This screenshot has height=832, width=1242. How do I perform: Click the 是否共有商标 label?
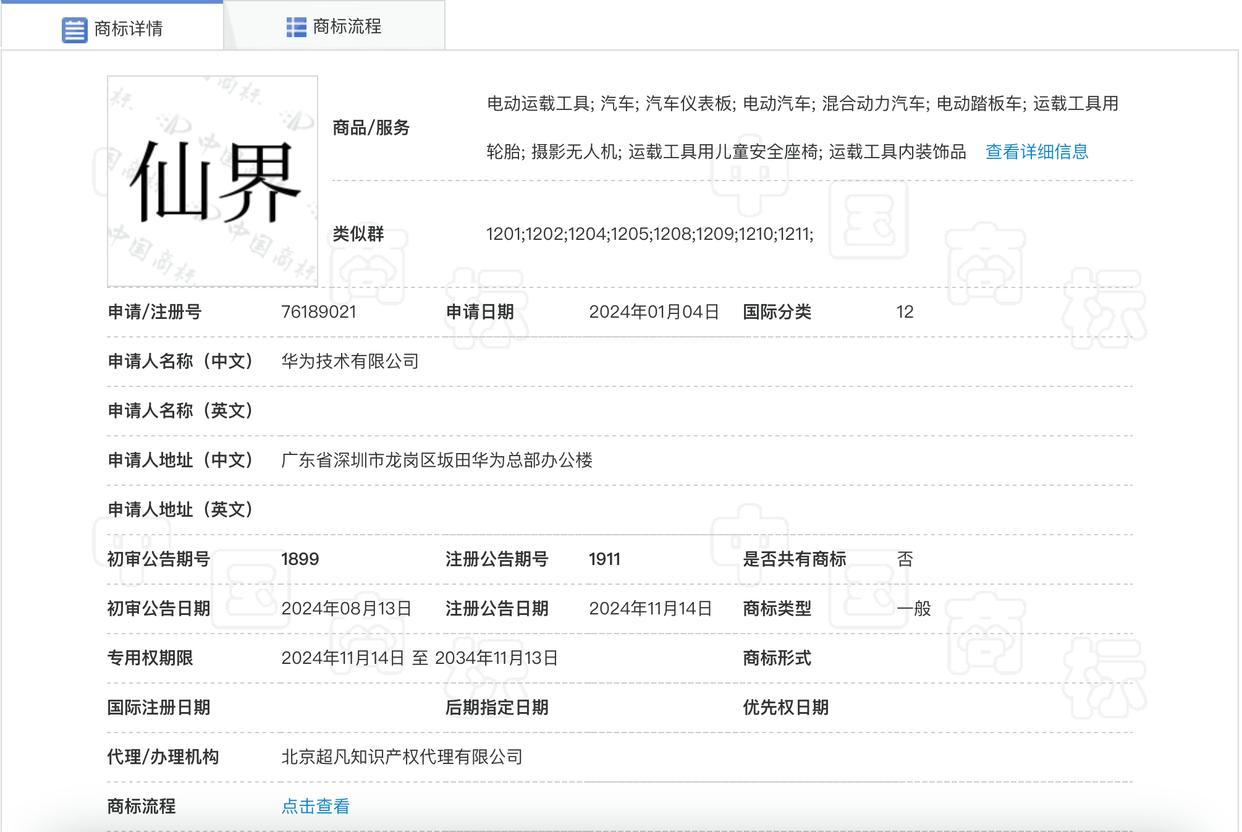[x=794, y=559]
